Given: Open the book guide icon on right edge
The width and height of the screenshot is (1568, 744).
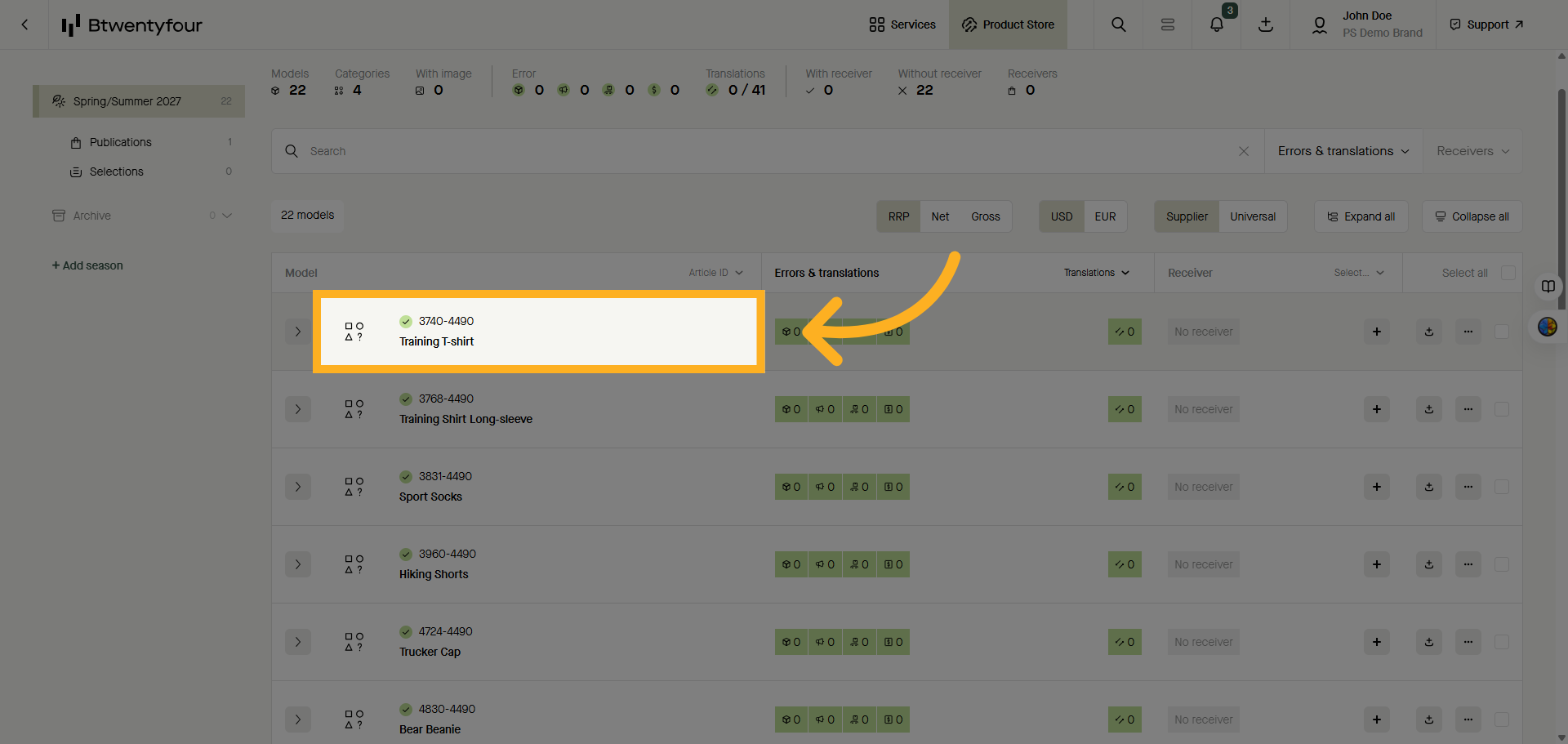Looking at the screenshot, I should point(1548,286).
